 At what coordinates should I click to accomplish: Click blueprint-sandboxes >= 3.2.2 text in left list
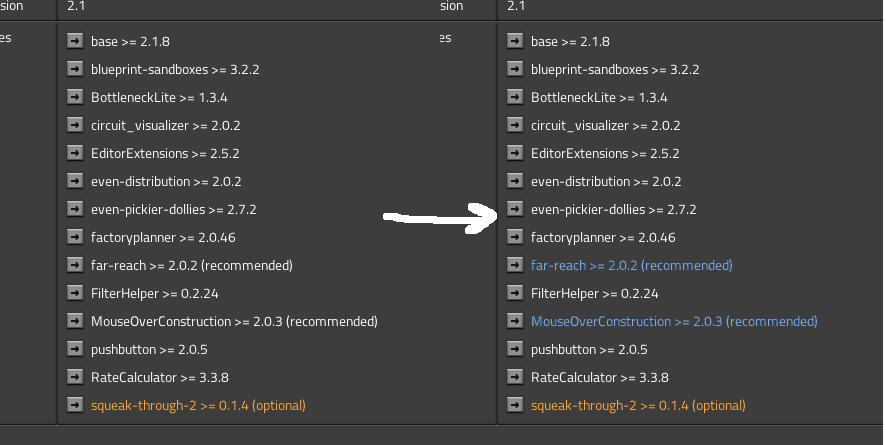(x=175, y=69)
